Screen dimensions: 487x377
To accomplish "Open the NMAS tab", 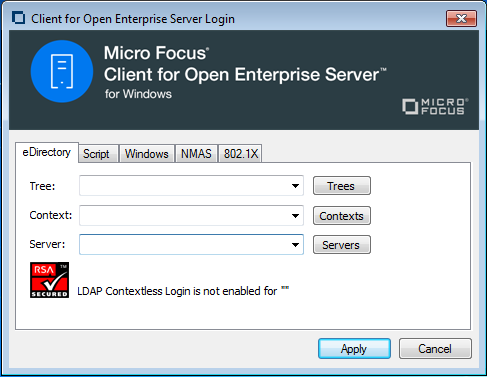I will point(196,154).
